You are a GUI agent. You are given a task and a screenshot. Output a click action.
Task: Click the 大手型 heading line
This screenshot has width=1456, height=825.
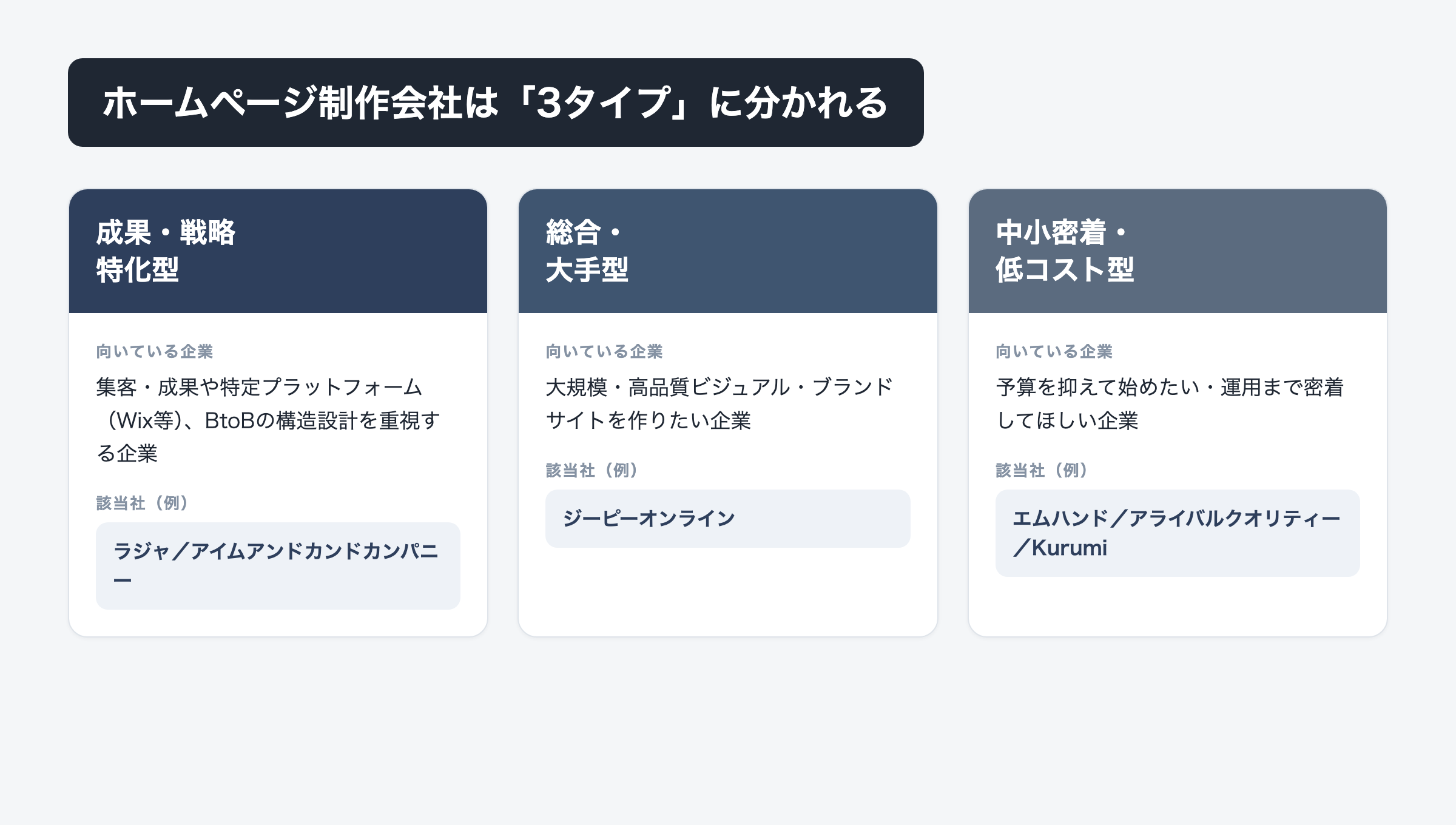pos(587,269)
